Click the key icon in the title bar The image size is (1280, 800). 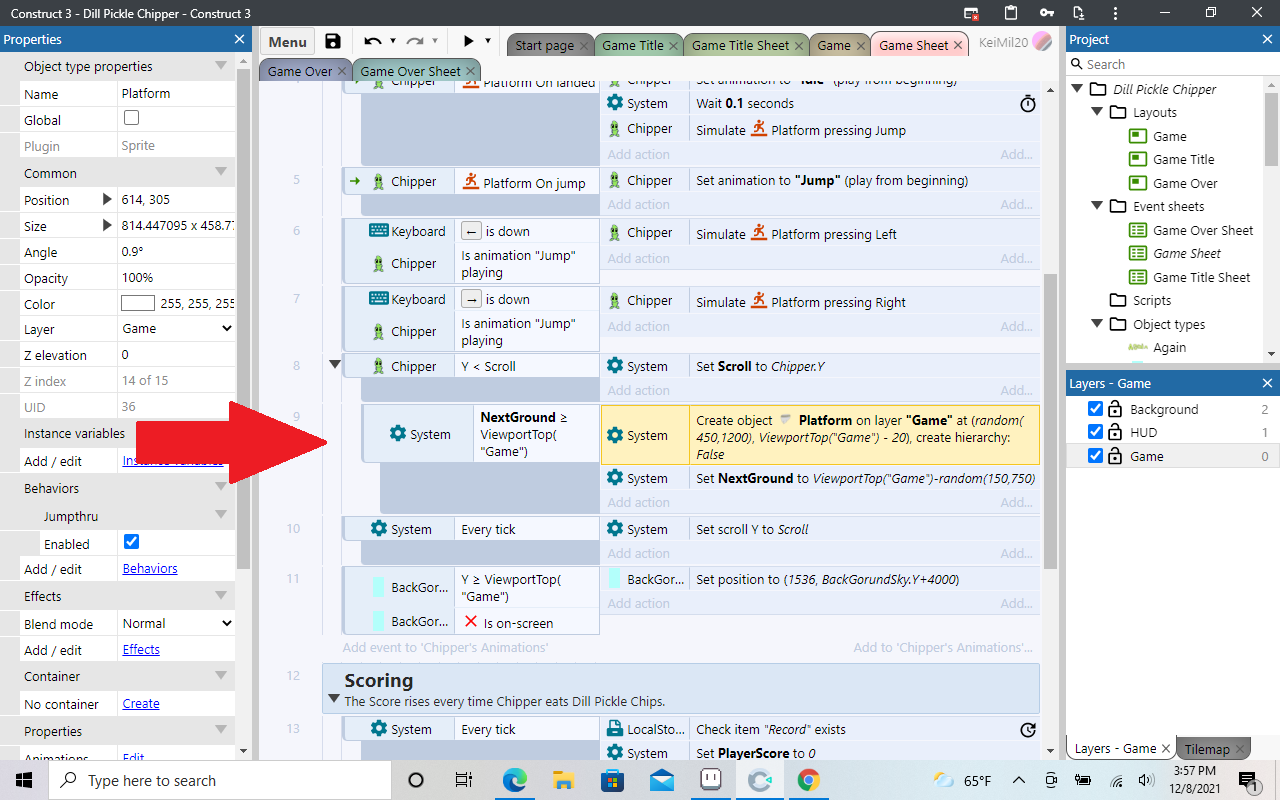pos(1046,13)
